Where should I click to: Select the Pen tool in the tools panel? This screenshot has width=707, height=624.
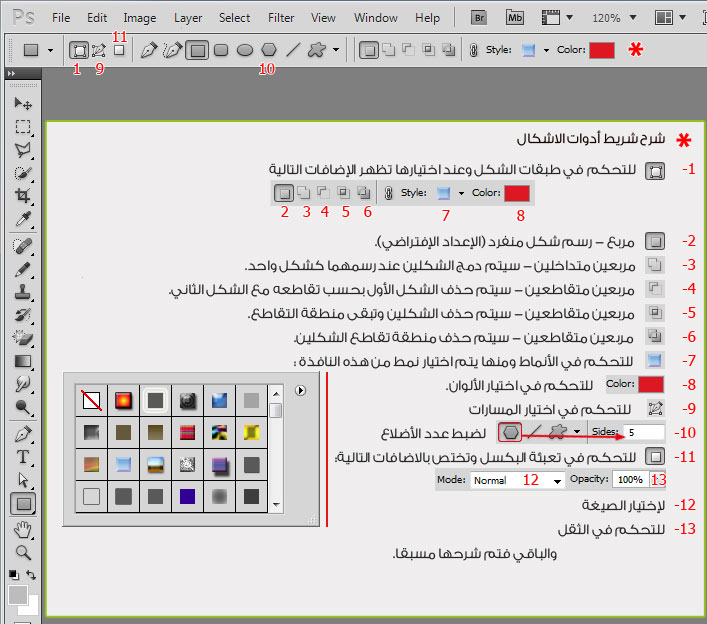click(23, 434)
